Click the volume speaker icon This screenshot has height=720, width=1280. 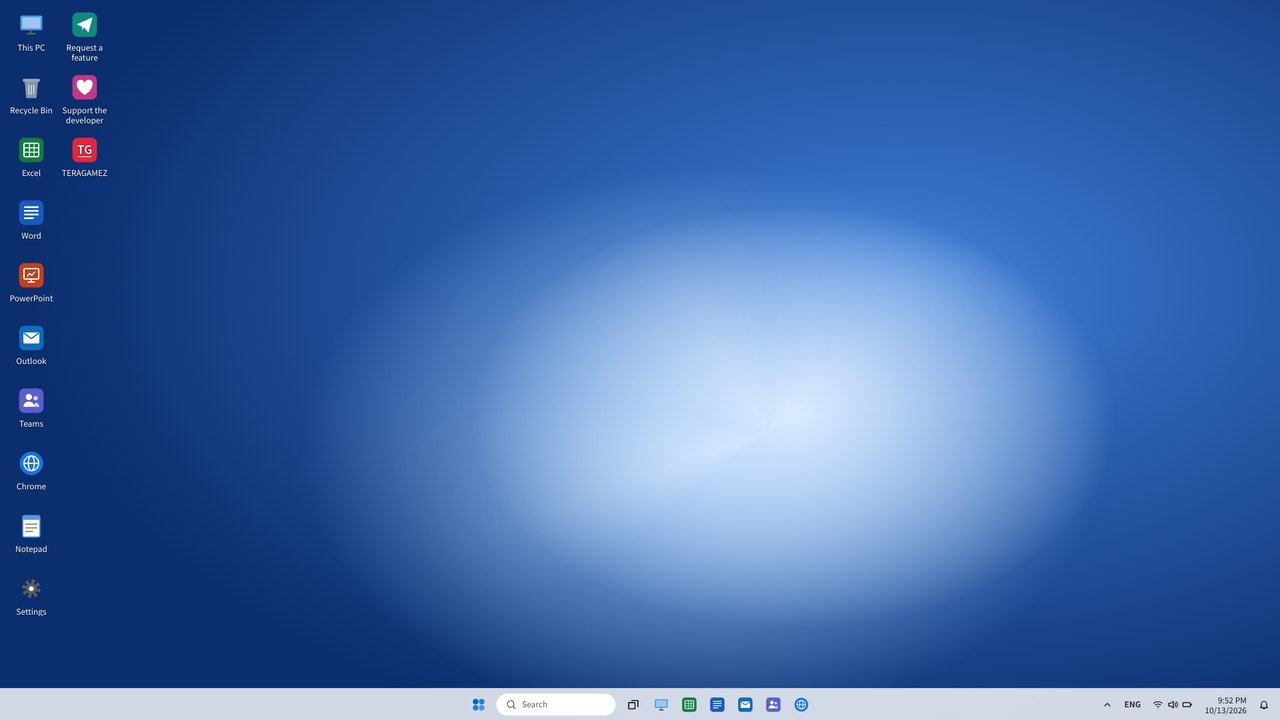[x=1173, y=704]
